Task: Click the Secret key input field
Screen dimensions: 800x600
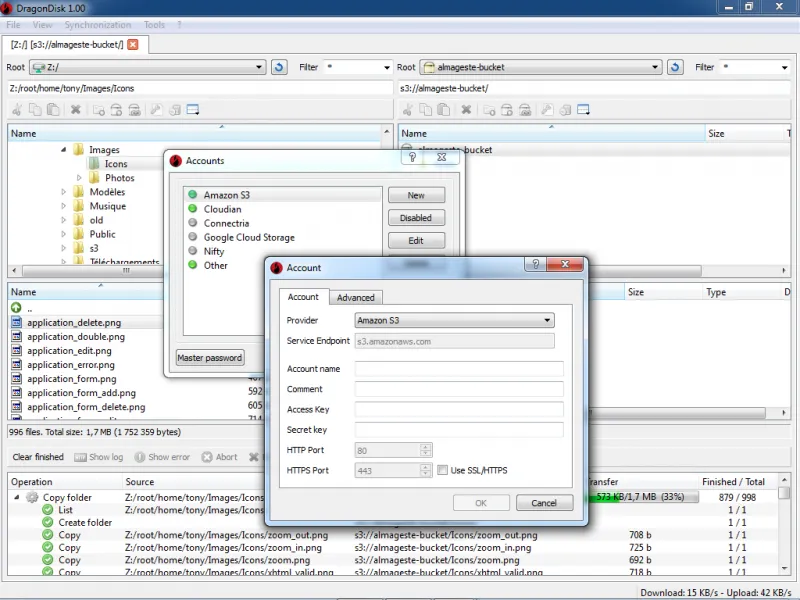Action: (459, 430)
